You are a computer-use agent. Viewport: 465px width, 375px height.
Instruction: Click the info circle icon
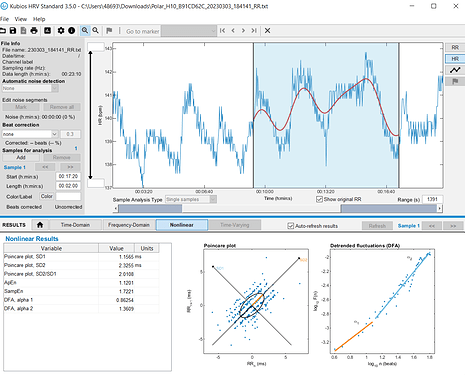[71, 31]
